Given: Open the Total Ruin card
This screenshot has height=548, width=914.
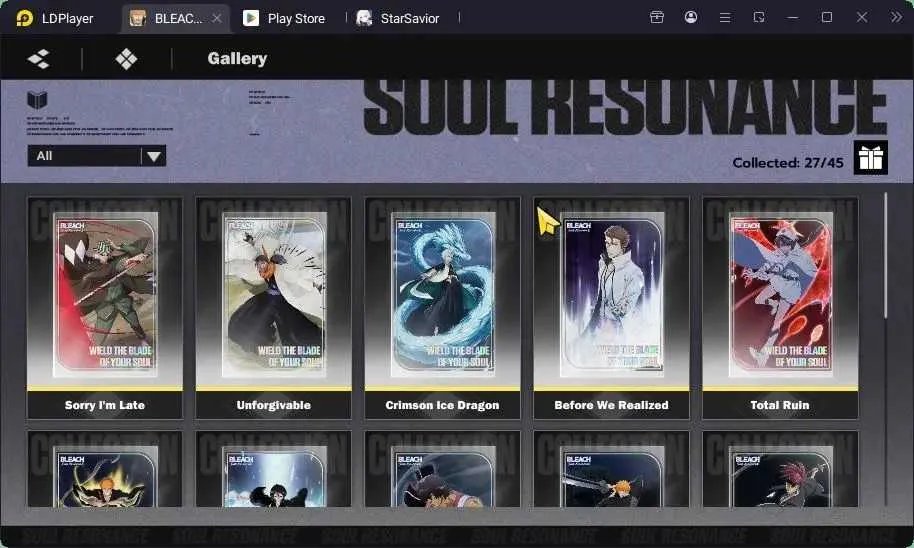Looking at the screenshot, I should pos(780,308).
